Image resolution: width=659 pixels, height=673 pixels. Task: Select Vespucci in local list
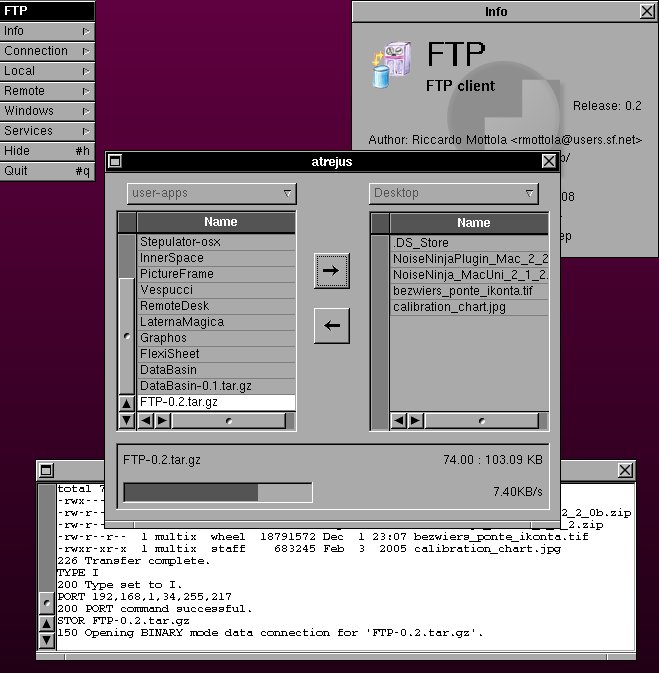coord(216,290)
